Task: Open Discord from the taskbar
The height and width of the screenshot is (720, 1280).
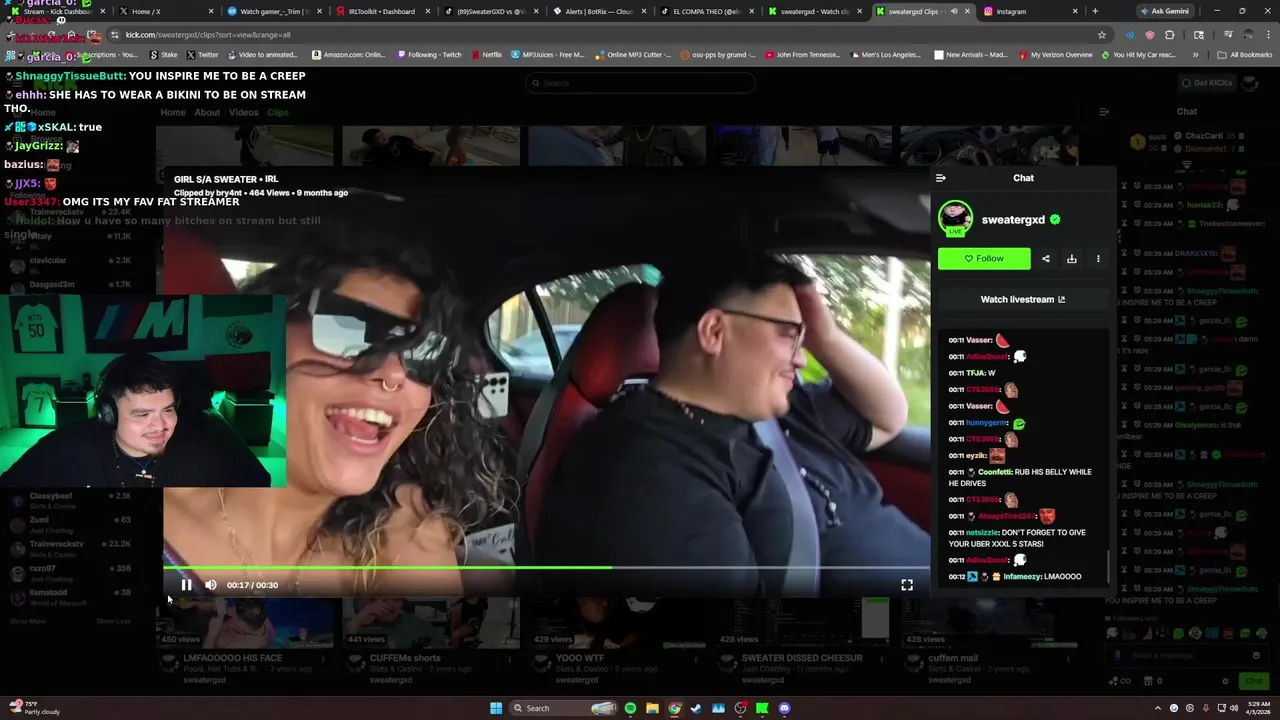Action: pos(784,708)
